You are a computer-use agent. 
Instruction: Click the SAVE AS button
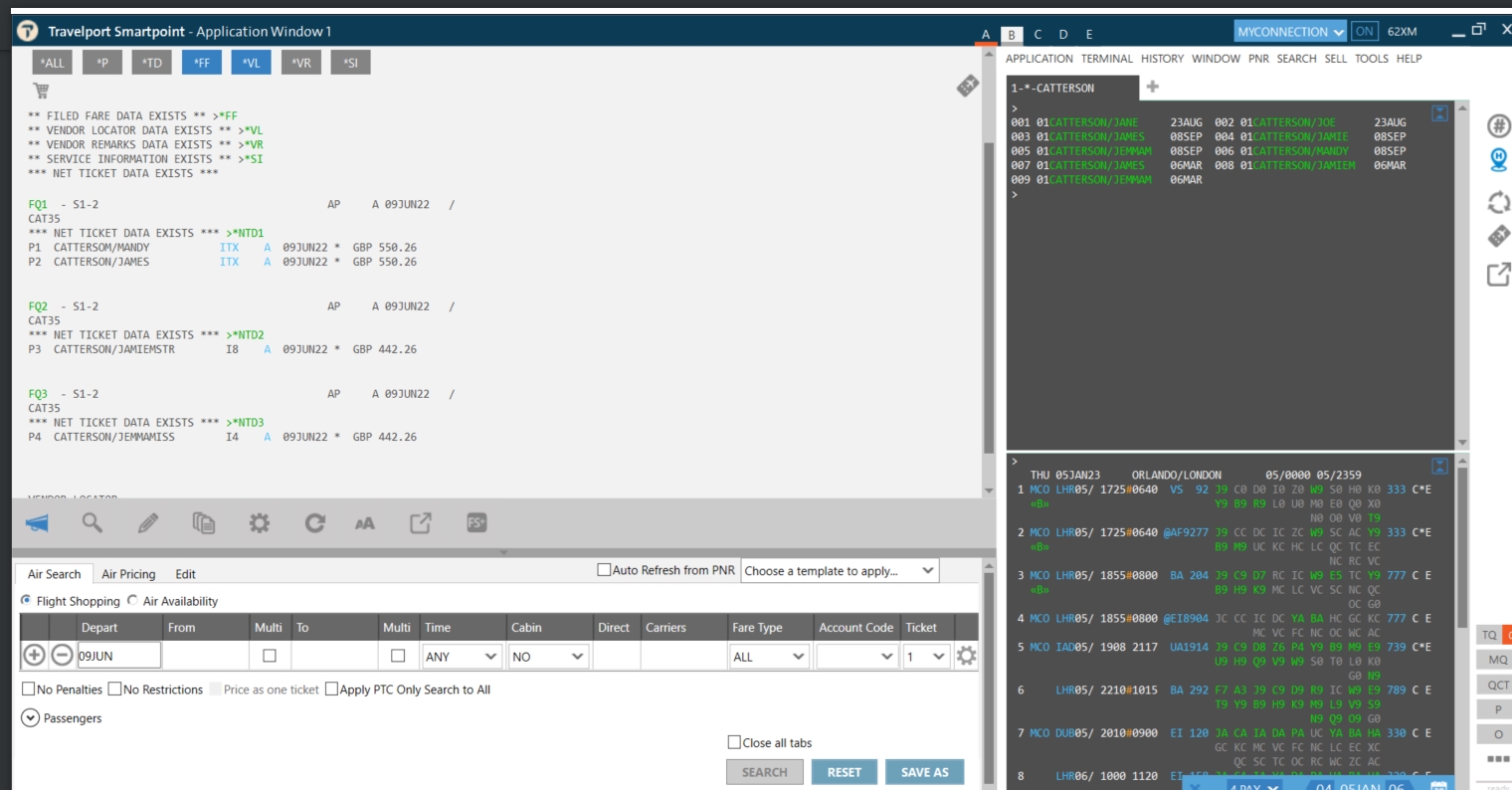(925, 772)
